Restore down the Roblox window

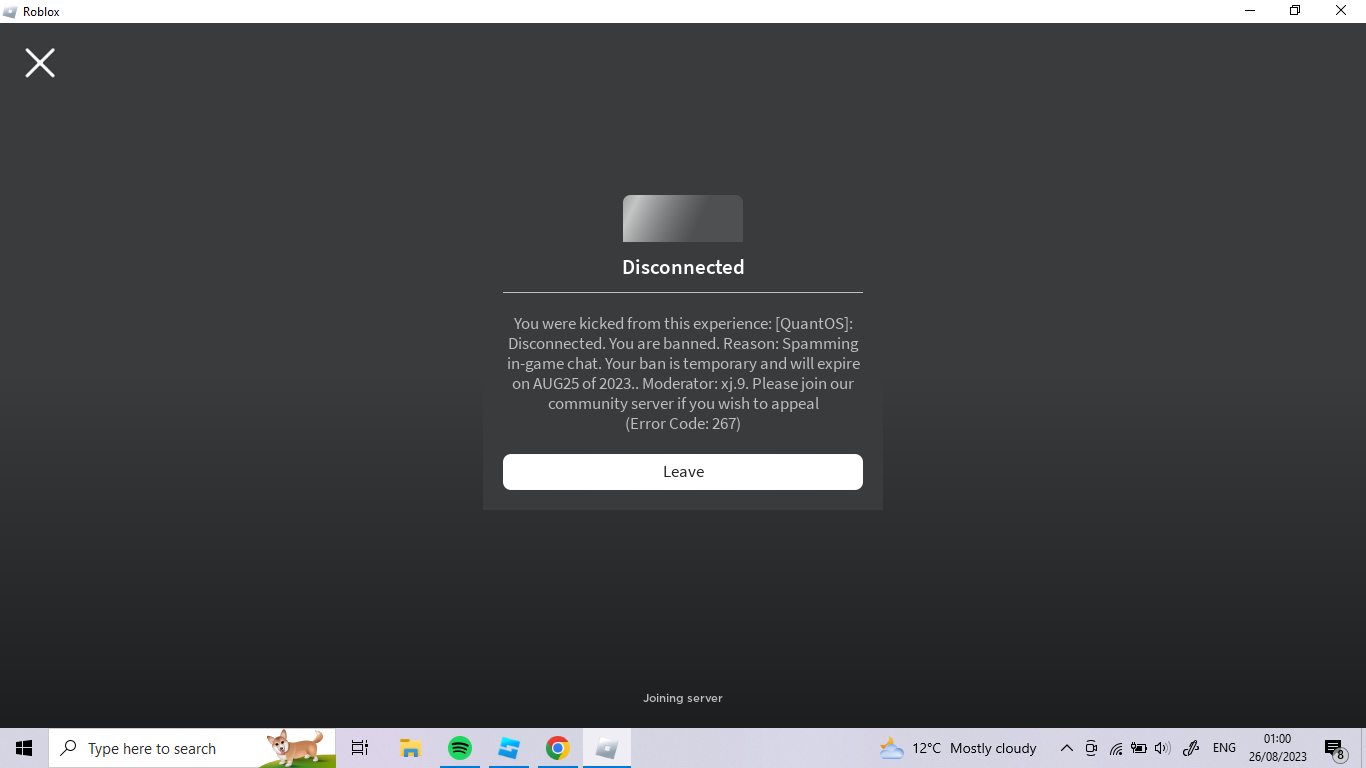(x=1295, y=11)
